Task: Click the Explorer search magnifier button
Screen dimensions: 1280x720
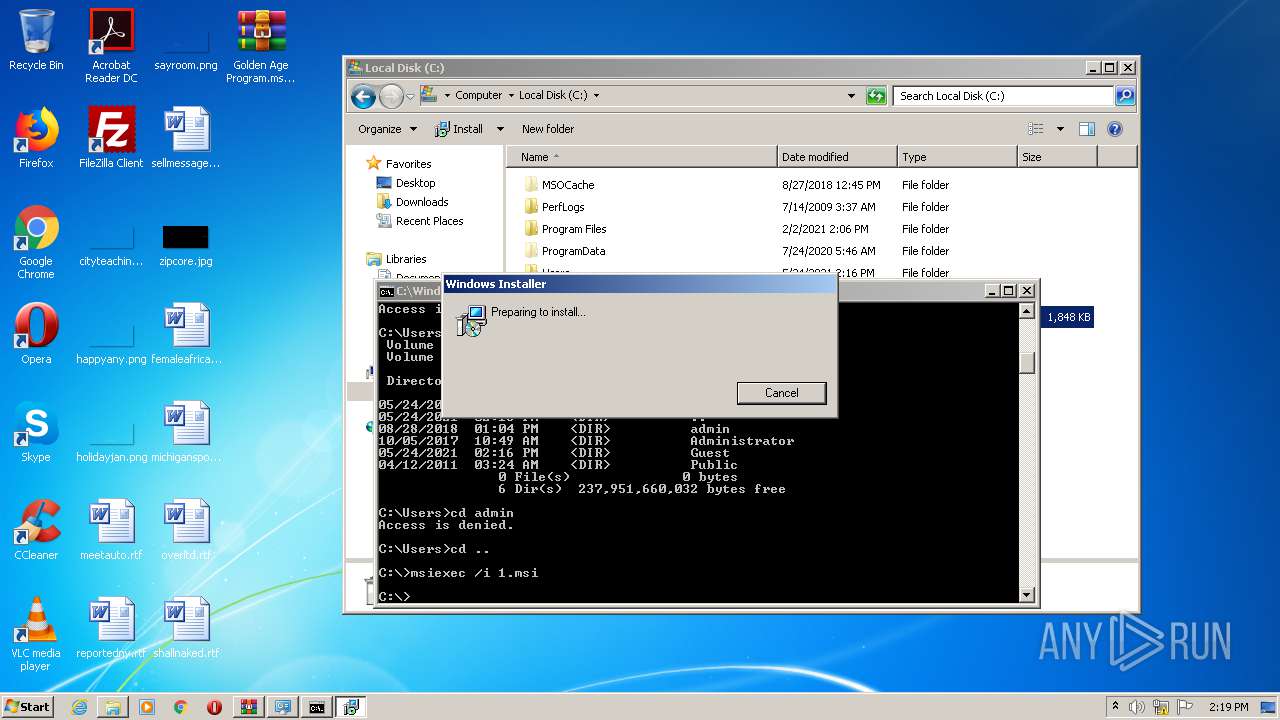Action: point(1125,96)
